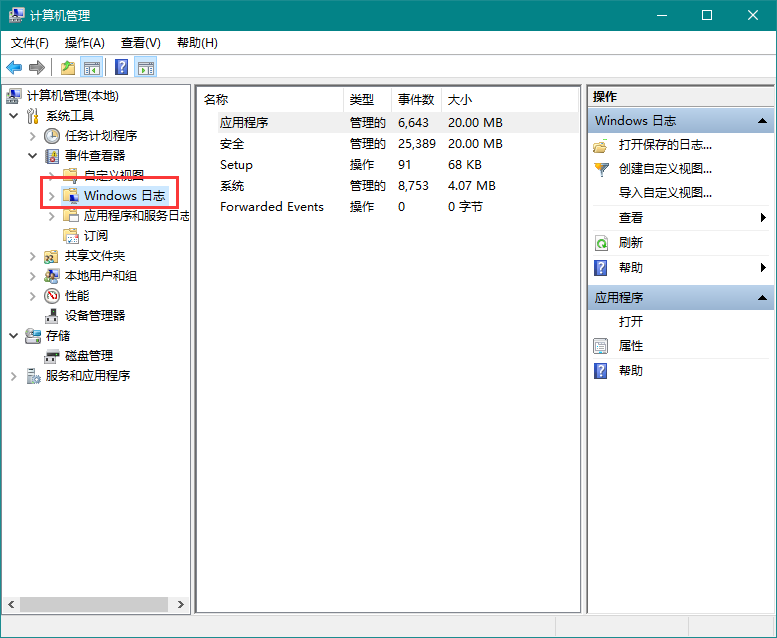The height and width of the screenshot is (638, 777).
Task: Click the 设备管理器 icon
Action: pos(52,316)
